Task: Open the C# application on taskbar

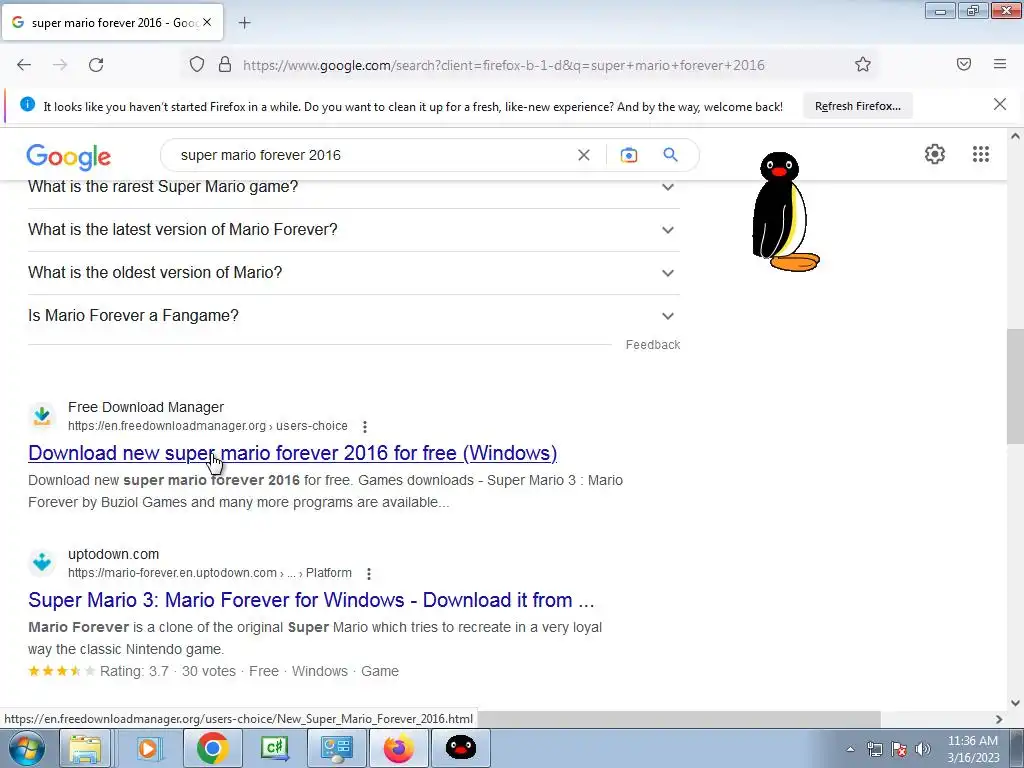Action: [274, 748]
